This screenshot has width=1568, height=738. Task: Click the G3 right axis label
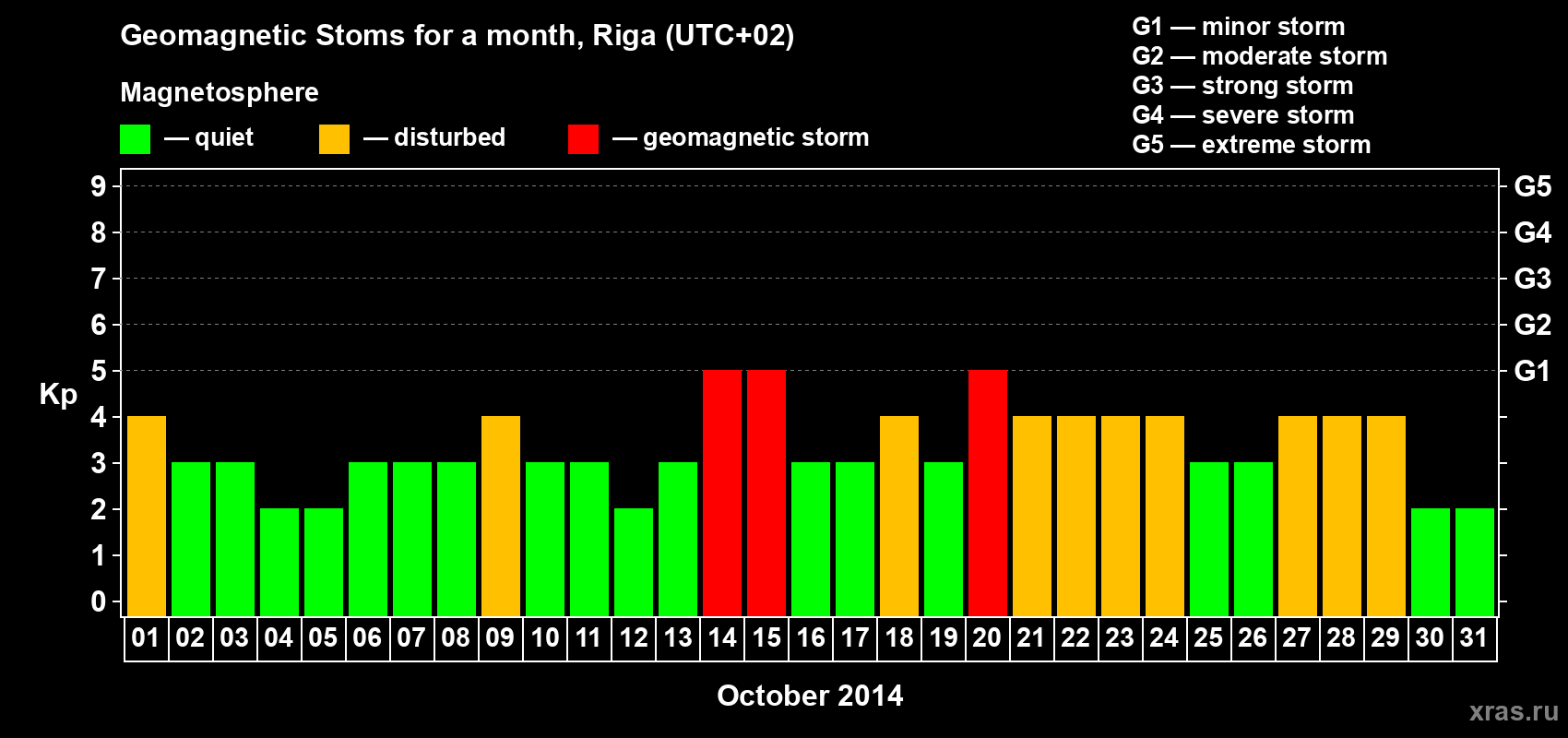pos(1533,279)
